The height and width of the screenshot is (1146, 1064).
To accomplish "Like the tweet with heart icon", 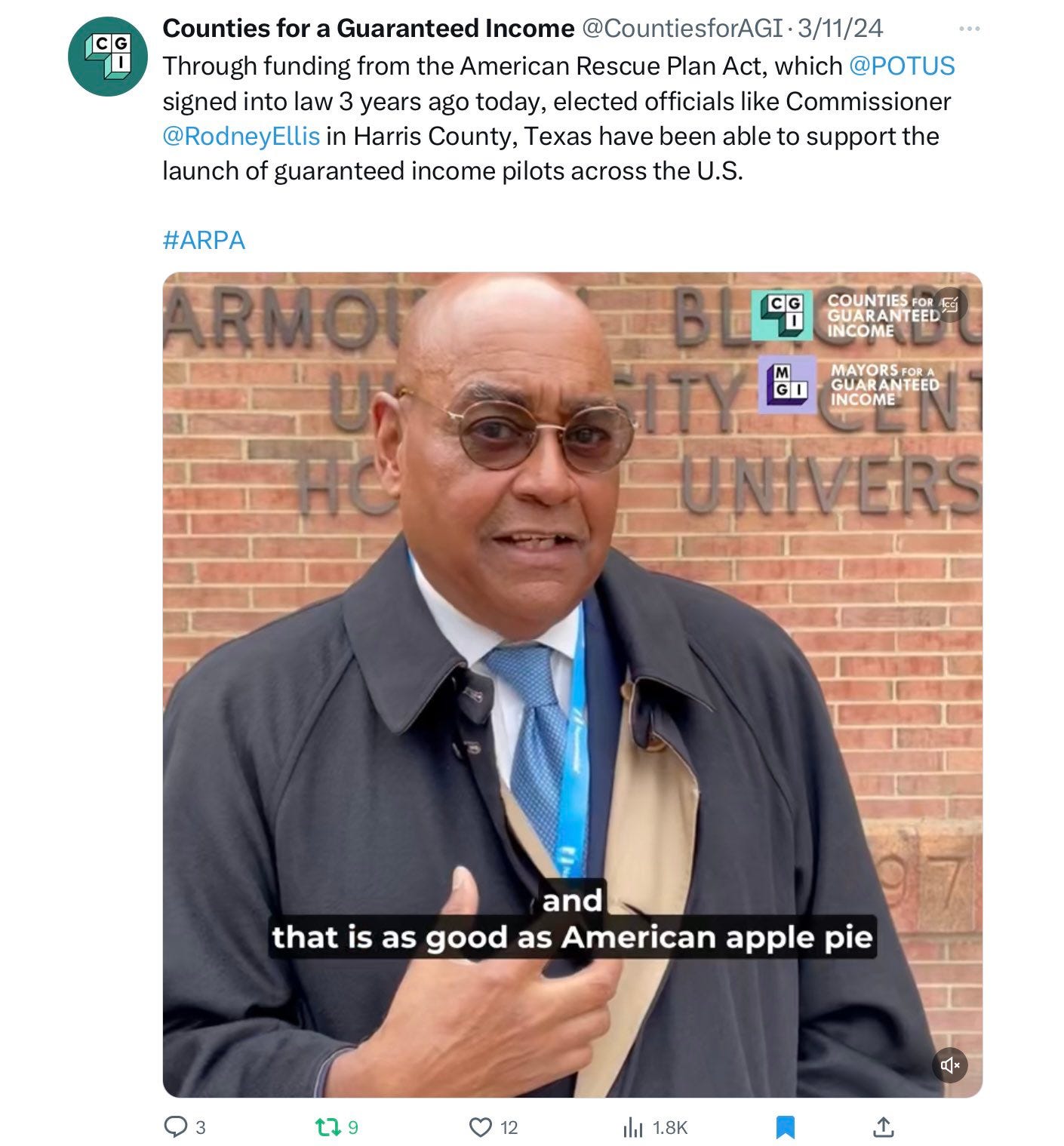I will coord(481,1127).
